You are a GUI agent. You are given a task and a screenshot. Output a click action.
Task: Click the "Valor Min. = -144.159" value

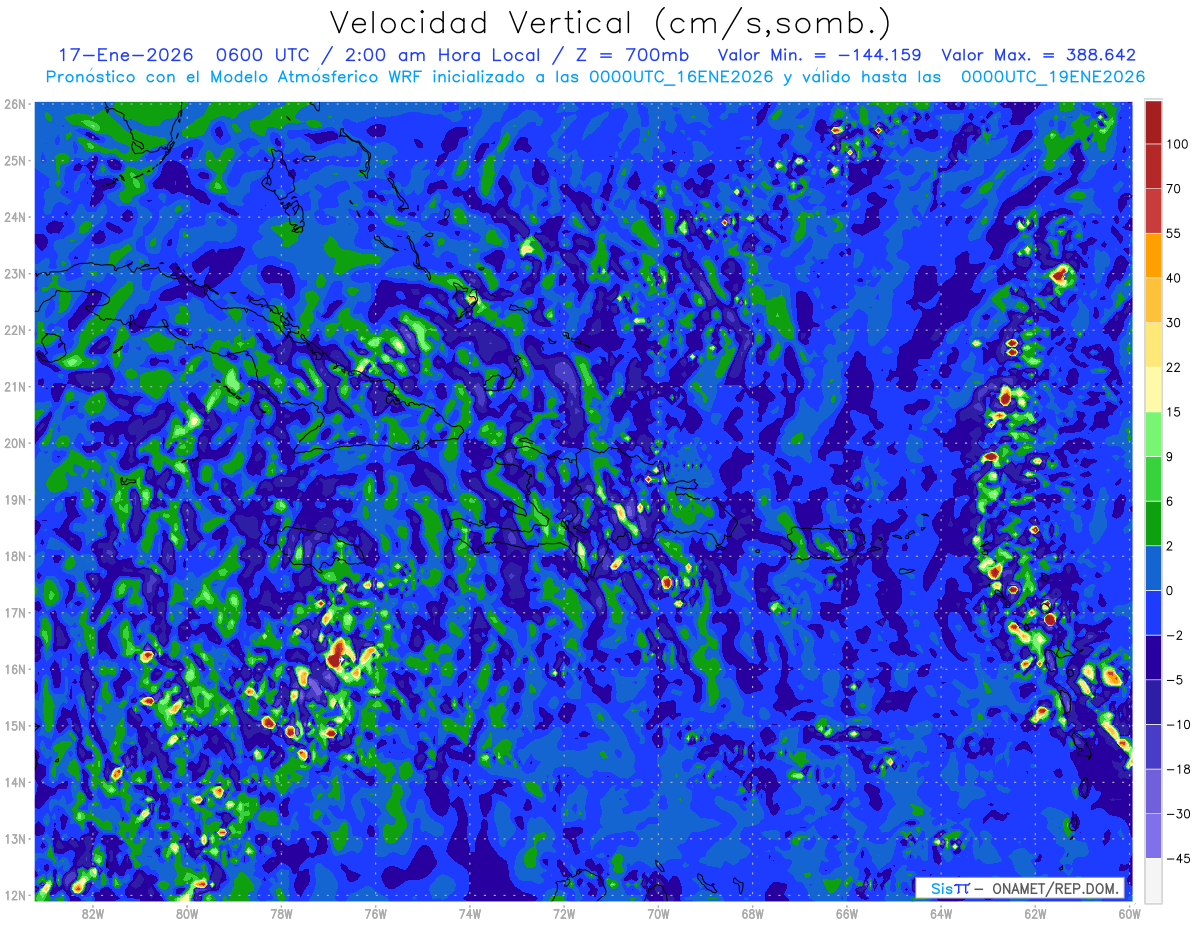tap(819, 54)
